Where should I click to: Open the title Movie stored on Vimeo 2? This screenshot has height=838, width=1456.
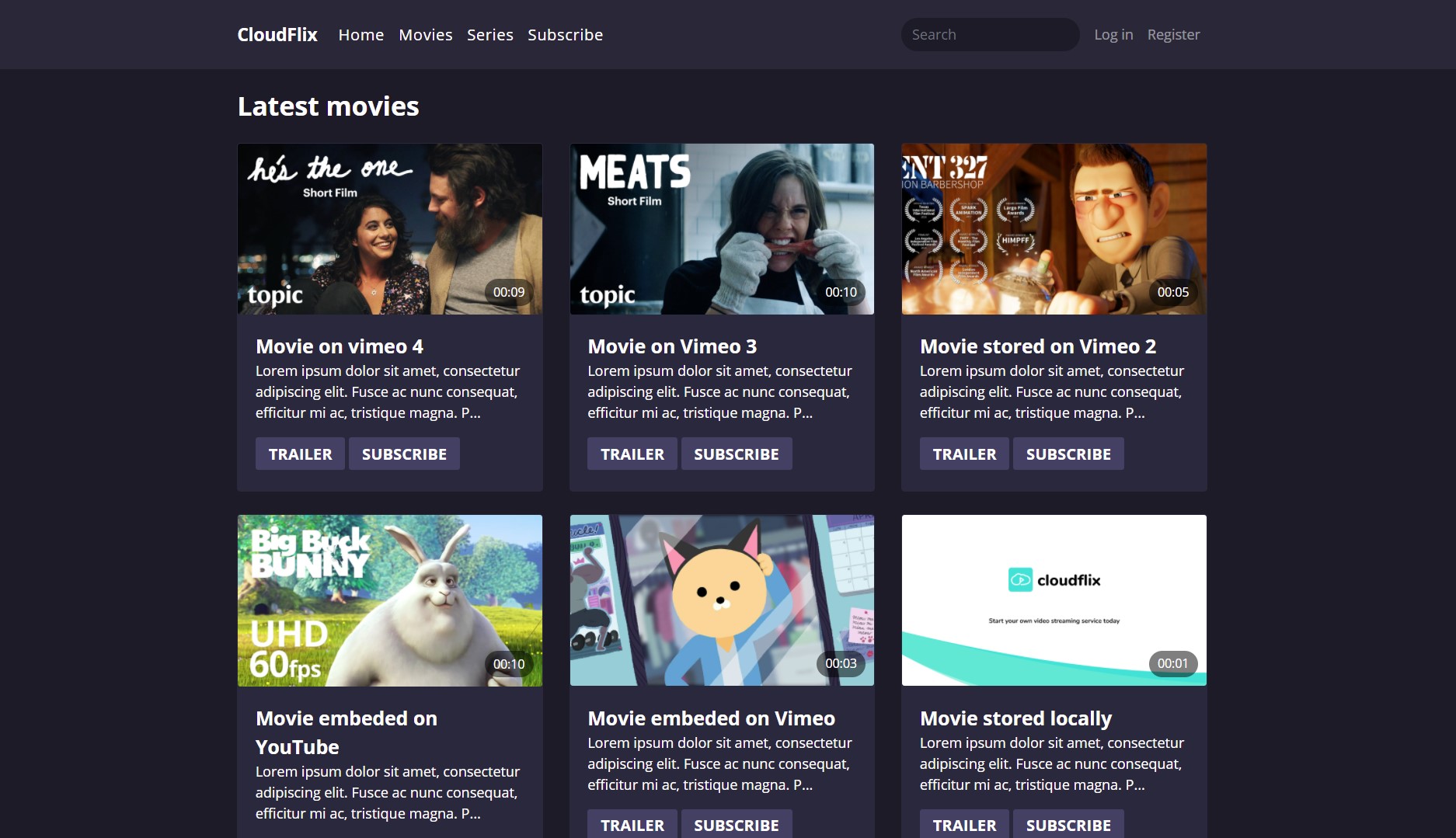(1038, 346)
